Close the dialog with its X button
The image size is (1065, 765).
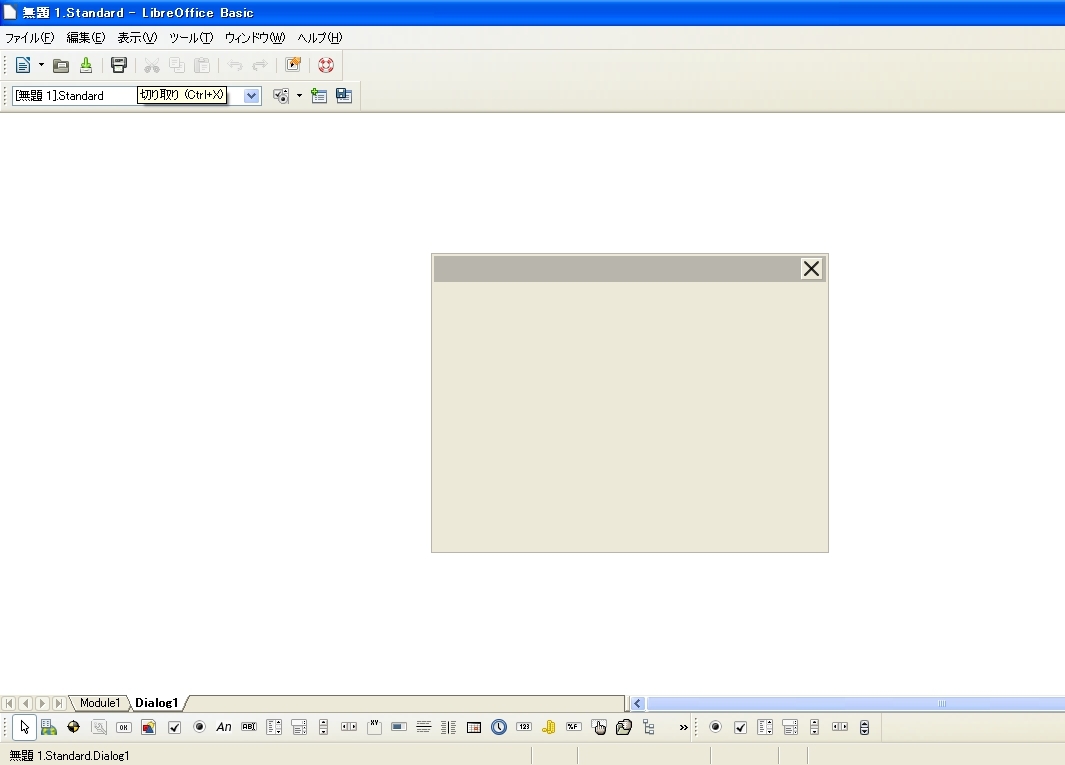point(811,268)
